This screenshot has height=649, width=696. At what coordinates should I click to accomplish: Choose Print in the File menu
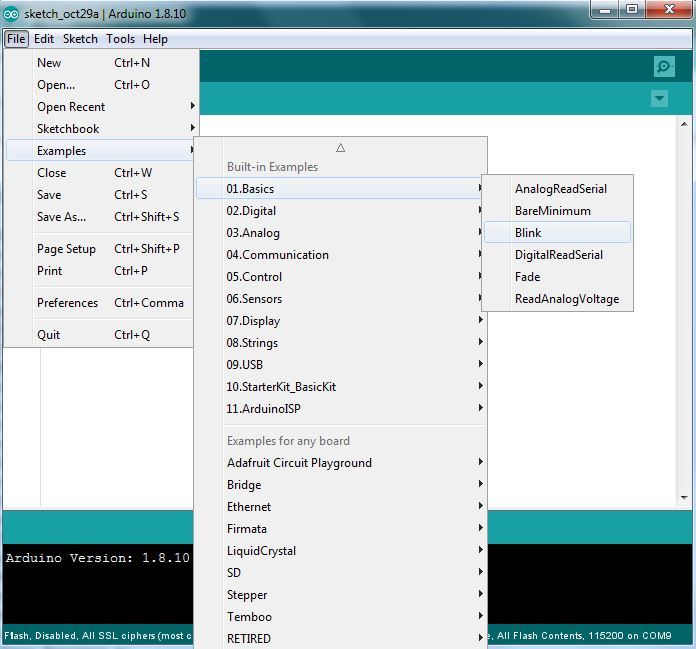click(x=100, y=271)
